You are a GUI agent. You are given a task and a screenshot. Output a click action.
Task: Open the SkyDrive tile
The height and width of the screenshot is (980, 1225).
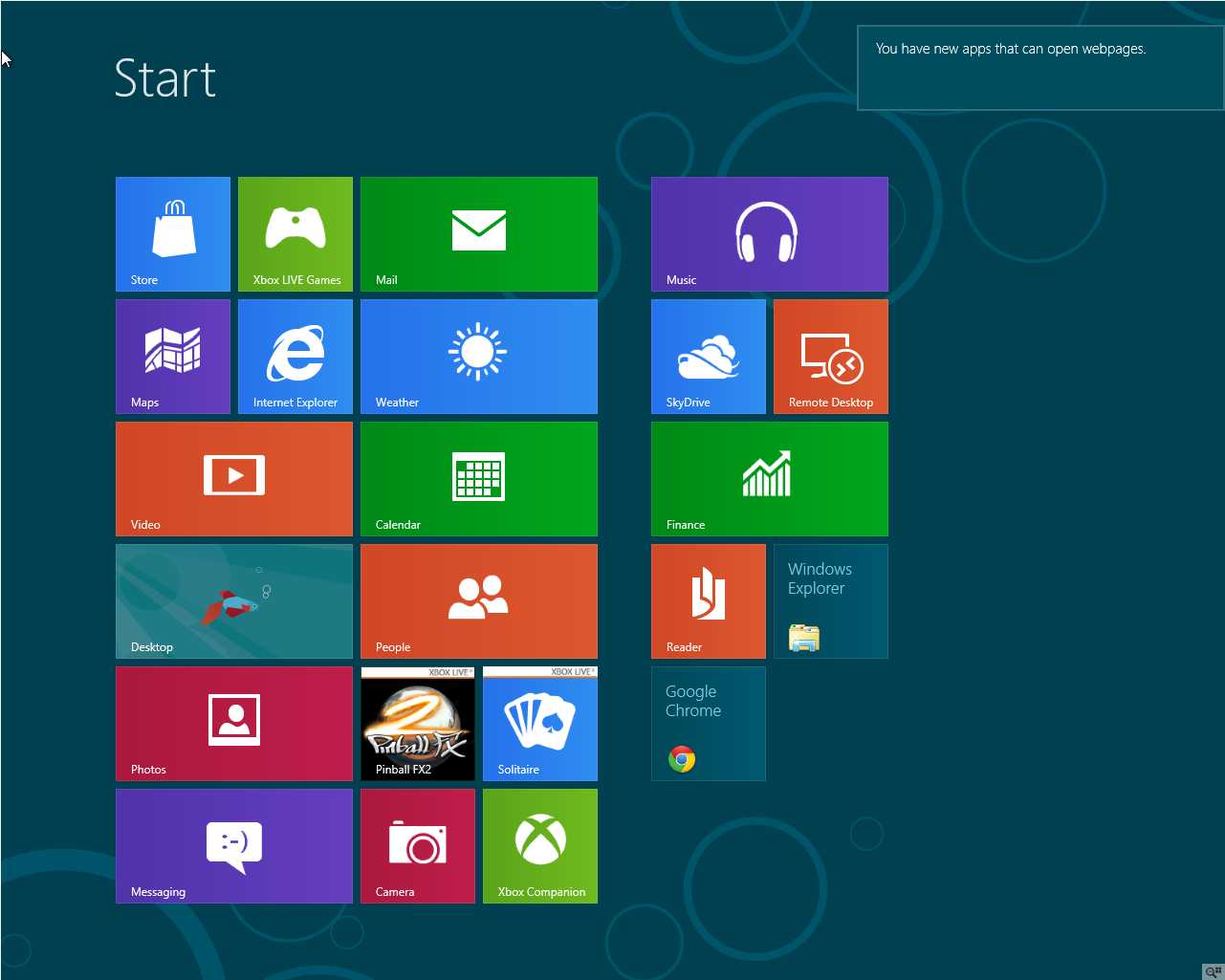(709, 357)
